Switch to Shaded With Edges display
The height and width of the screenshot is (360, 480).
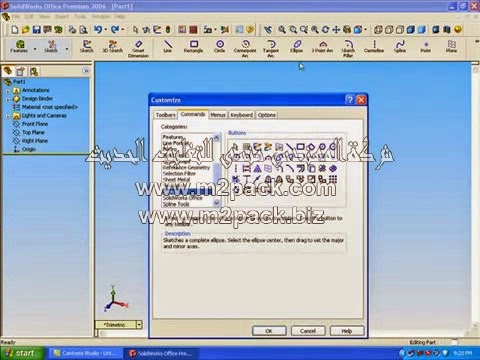[410, 30]
